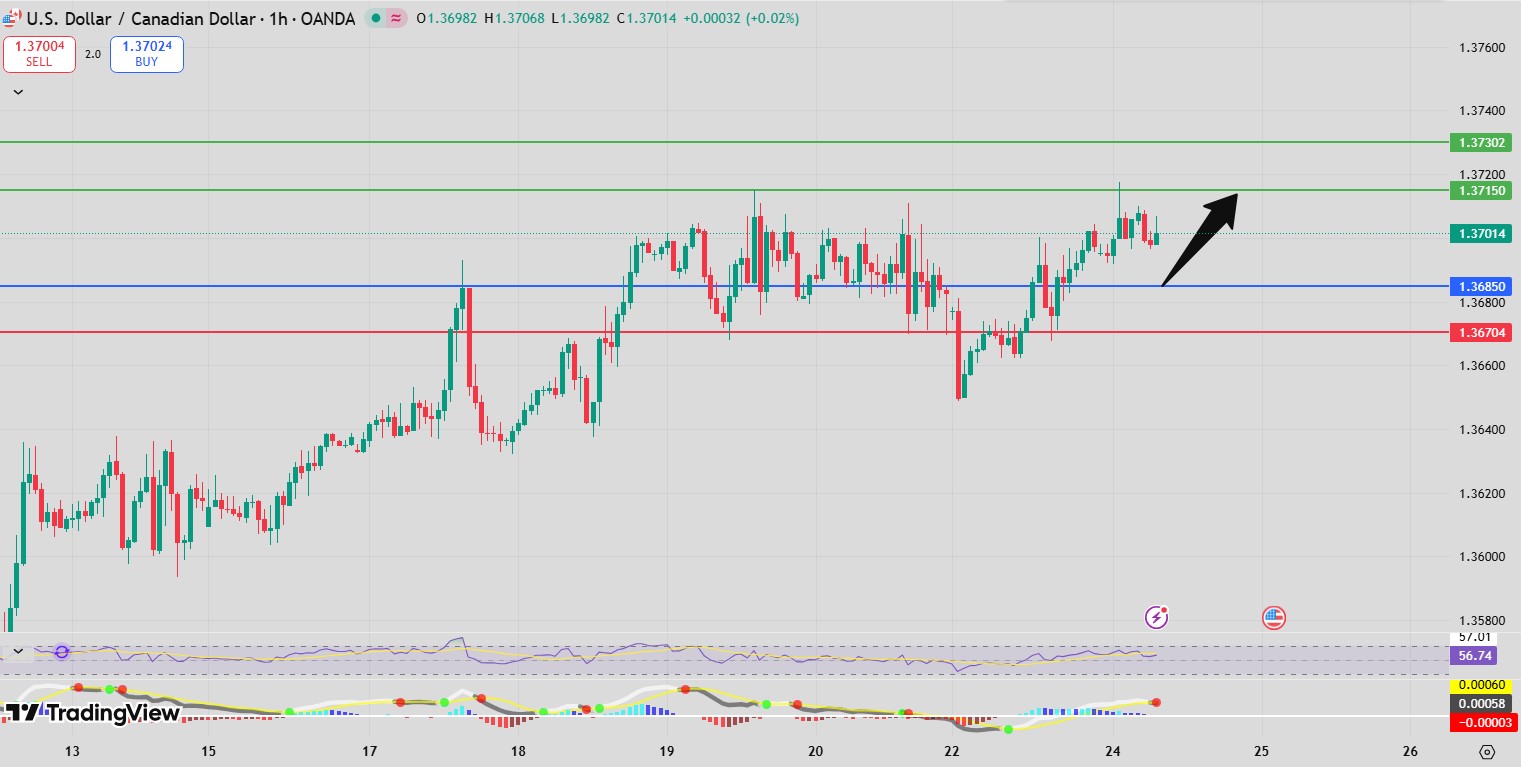Click the date label 24 on time axis
The height and width of the screenshot is (767, 1521).
(x=1114, y=751)
